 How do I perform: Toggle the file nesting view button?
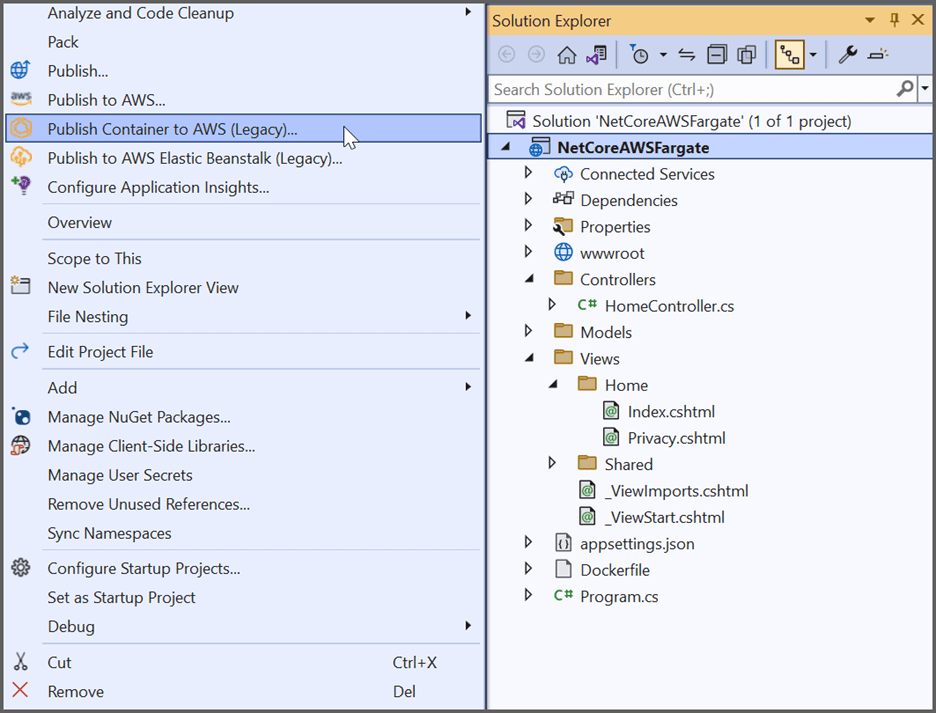[789, 55]
